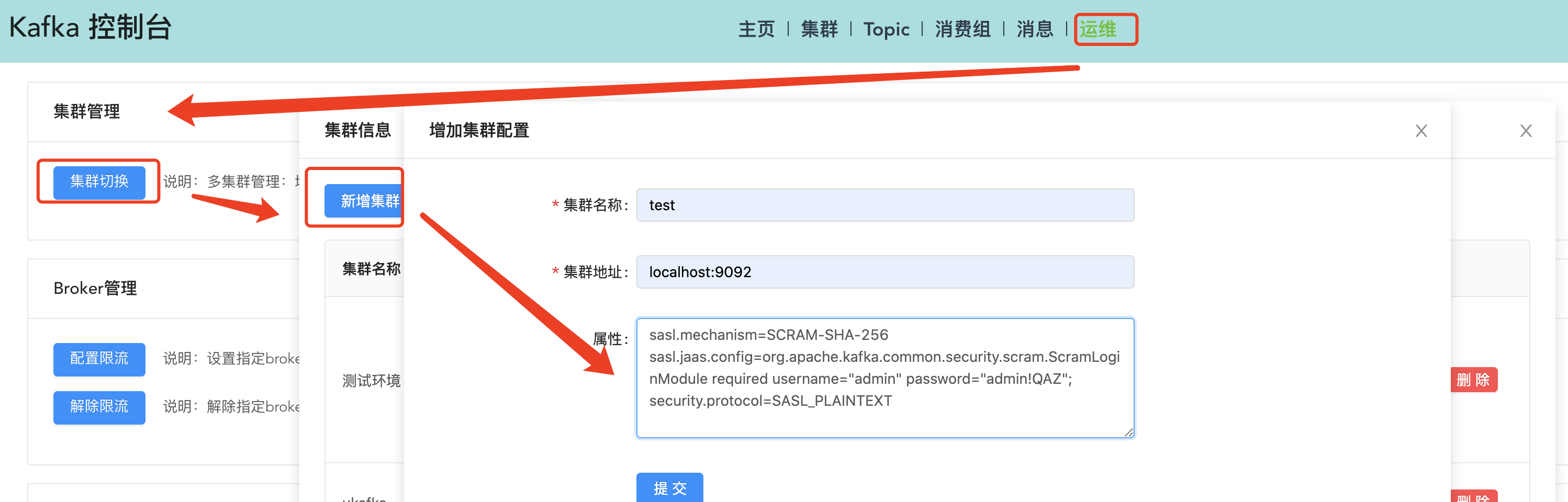Submit the form with 提交 button
Image resolution: width=1568 pixels, height=502 pixels.
(669, 487)
